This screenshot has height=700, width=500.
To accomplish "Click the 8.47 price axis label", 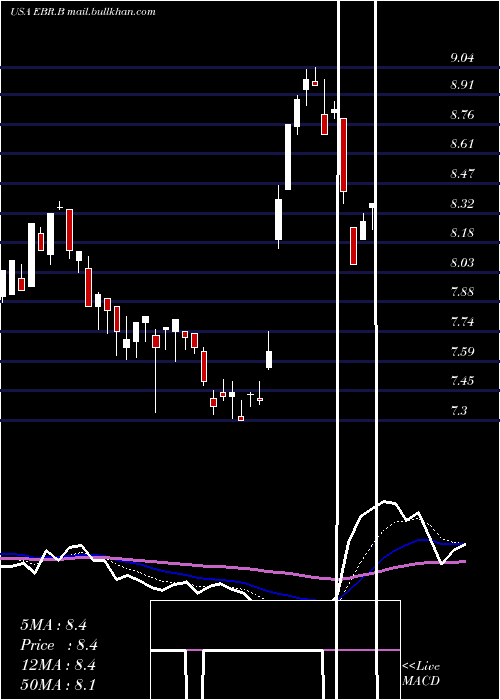I will 462,174.
